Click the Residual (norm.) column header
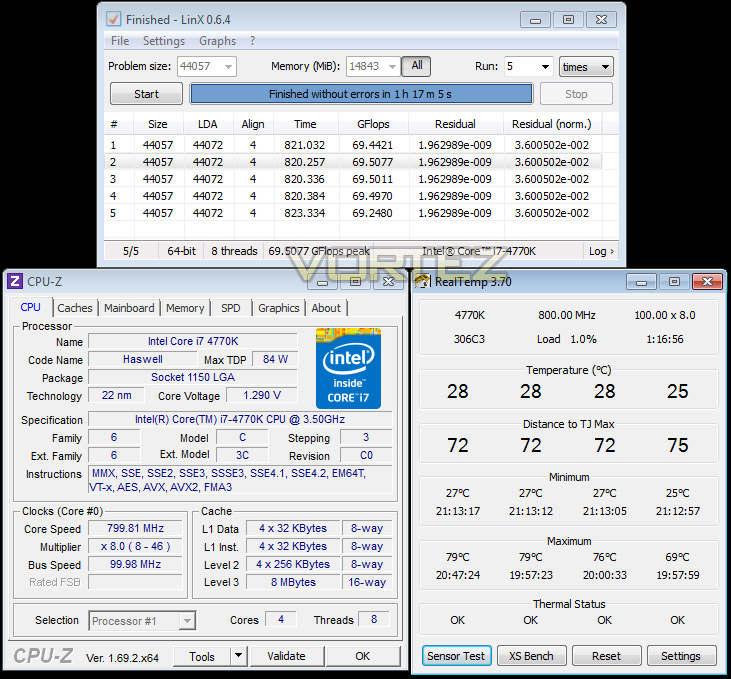The height and width of the screenshot is (679, 731). tap(552, 124)
